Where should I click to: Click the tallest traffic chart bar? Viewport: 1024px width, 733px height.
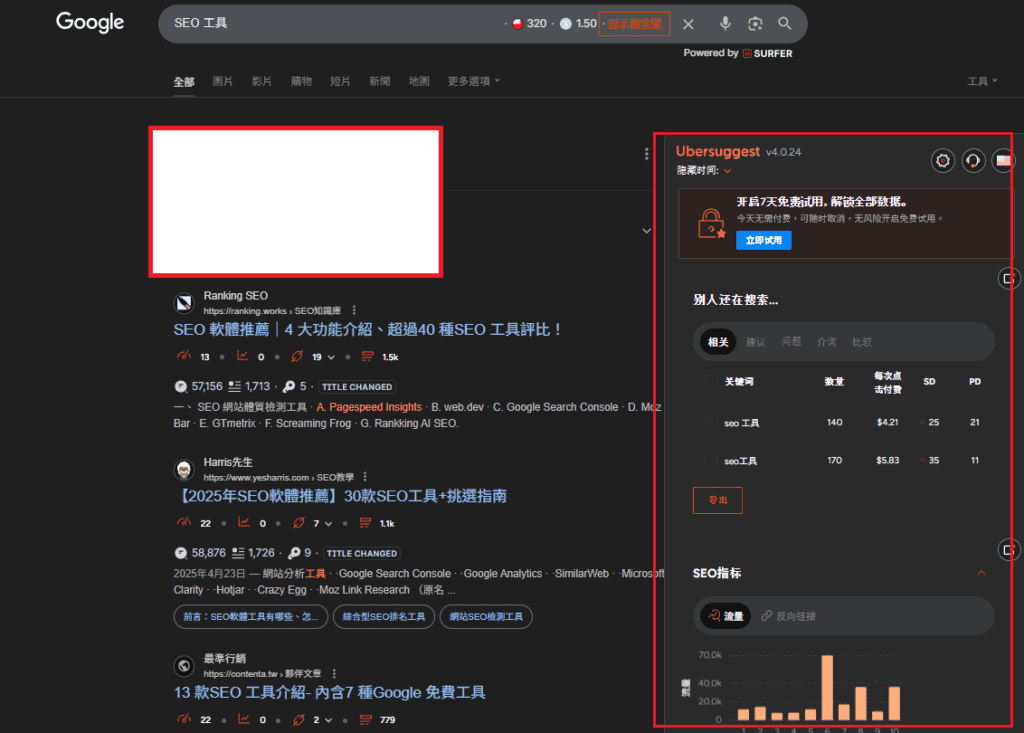click(x=827, y=687)
